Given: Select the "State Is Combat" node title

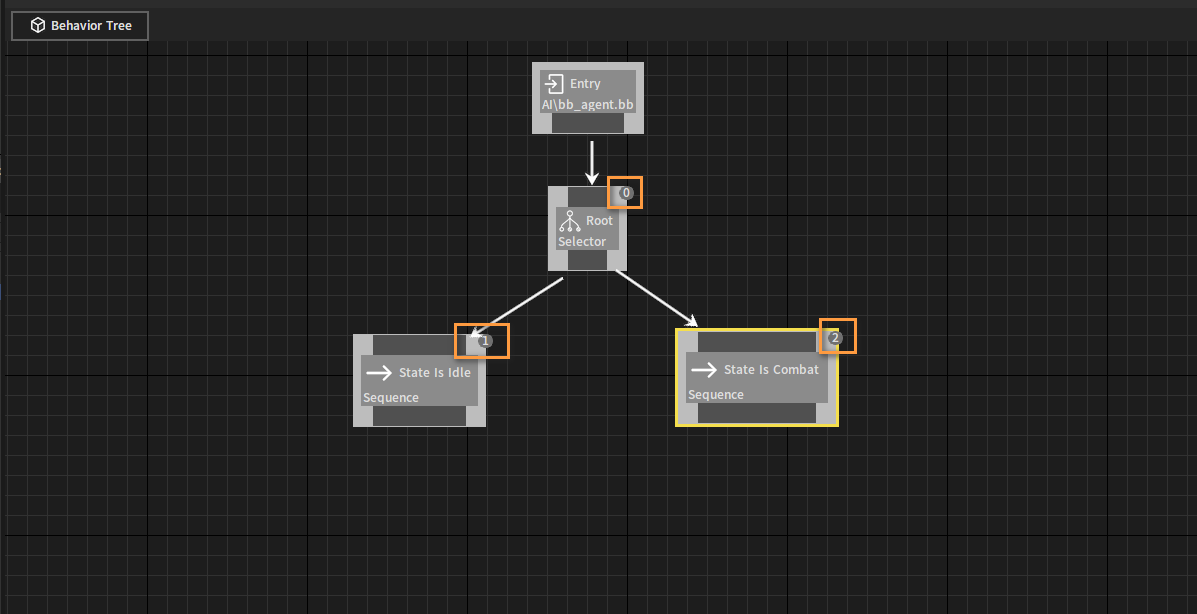Looking at the screenshot, I should click(771, 370).
